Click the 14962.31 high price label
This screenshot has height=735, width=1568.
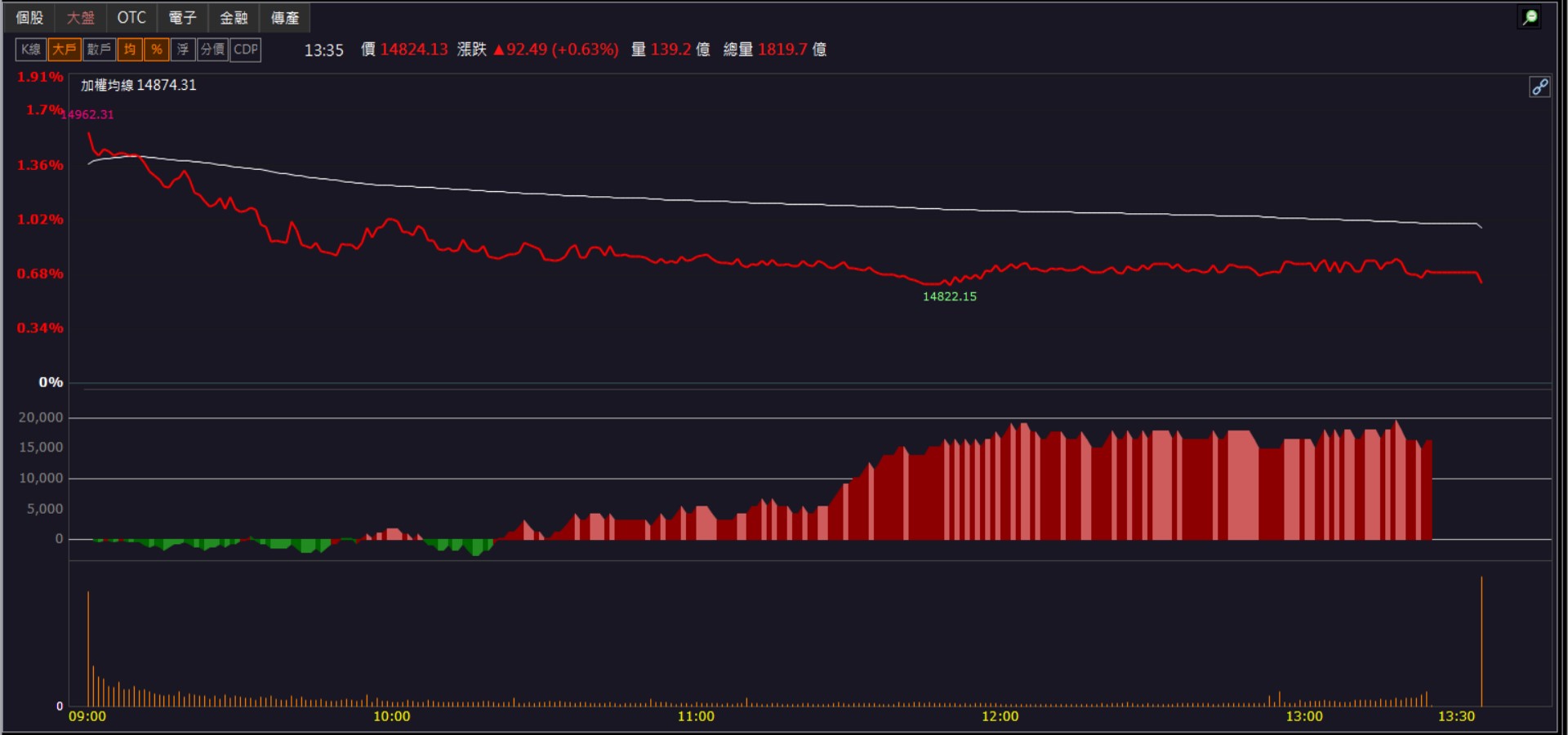[87, 114]
